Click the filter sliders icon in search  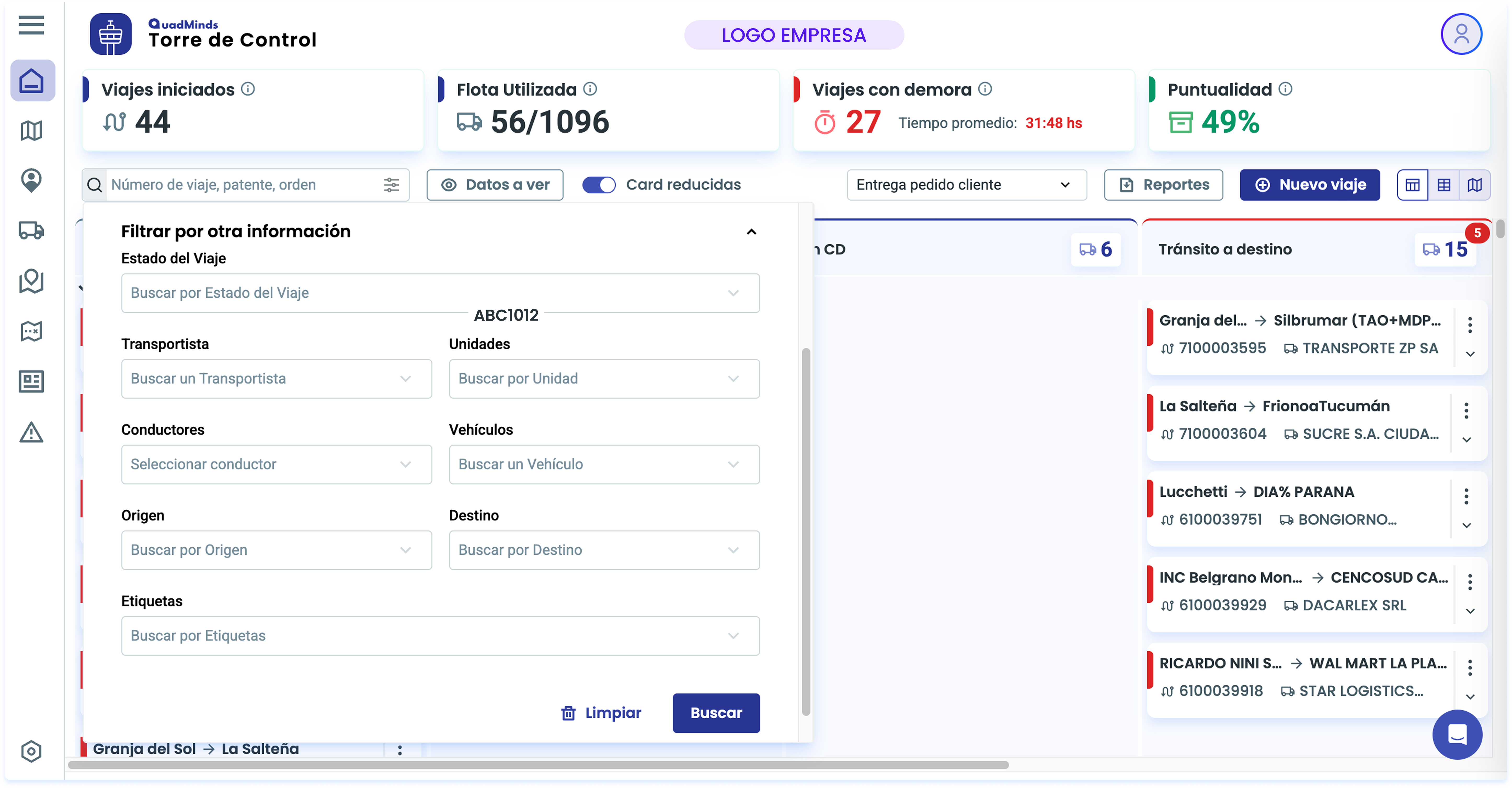(x=392, y=185)
